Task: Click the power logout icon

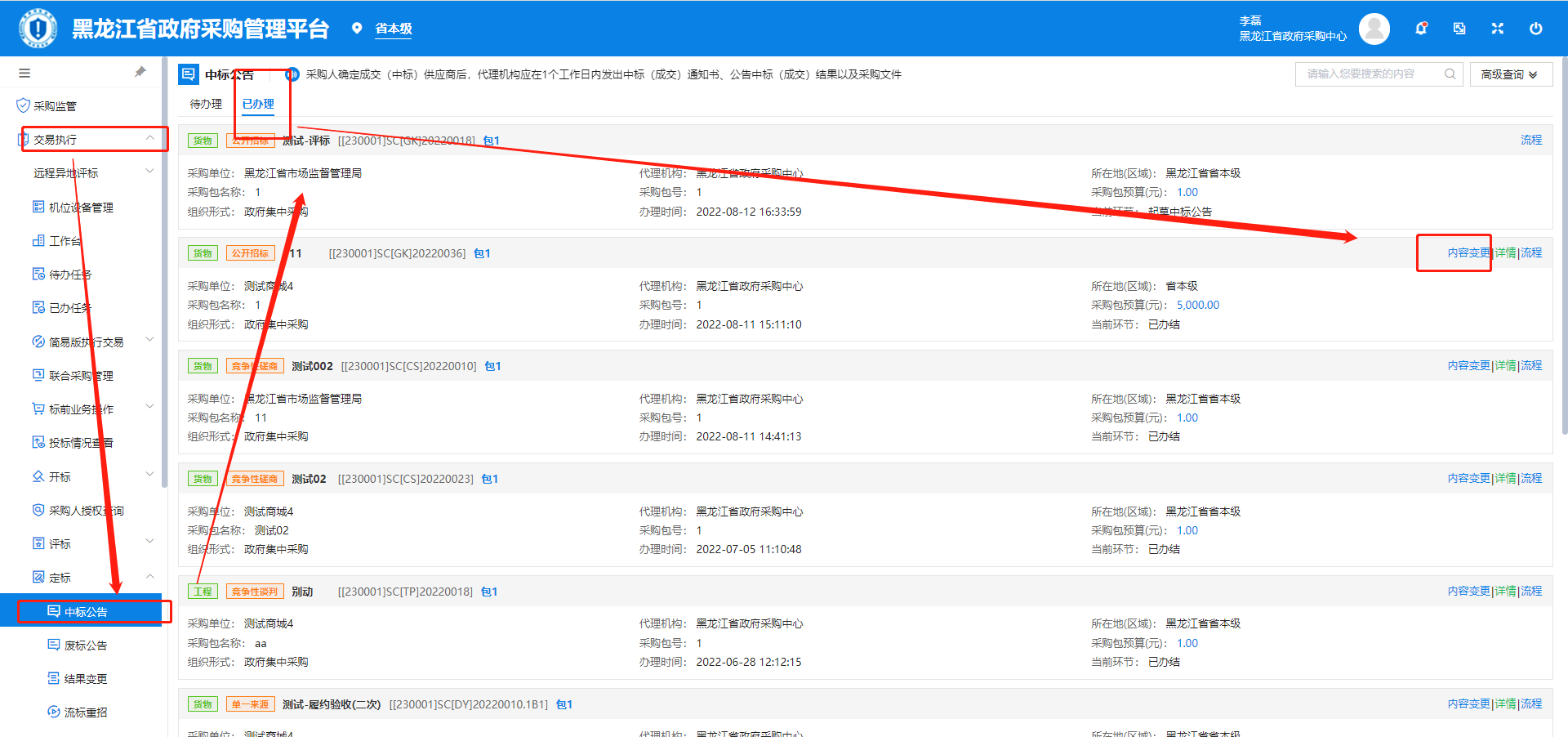Action: click(x=1536, y=29)
